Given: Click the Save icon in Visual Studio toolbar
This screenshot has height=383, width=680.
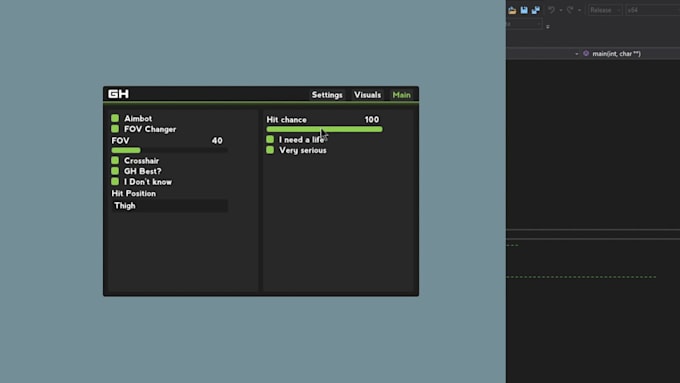Looking at the screenshot, I should (524, 10).
